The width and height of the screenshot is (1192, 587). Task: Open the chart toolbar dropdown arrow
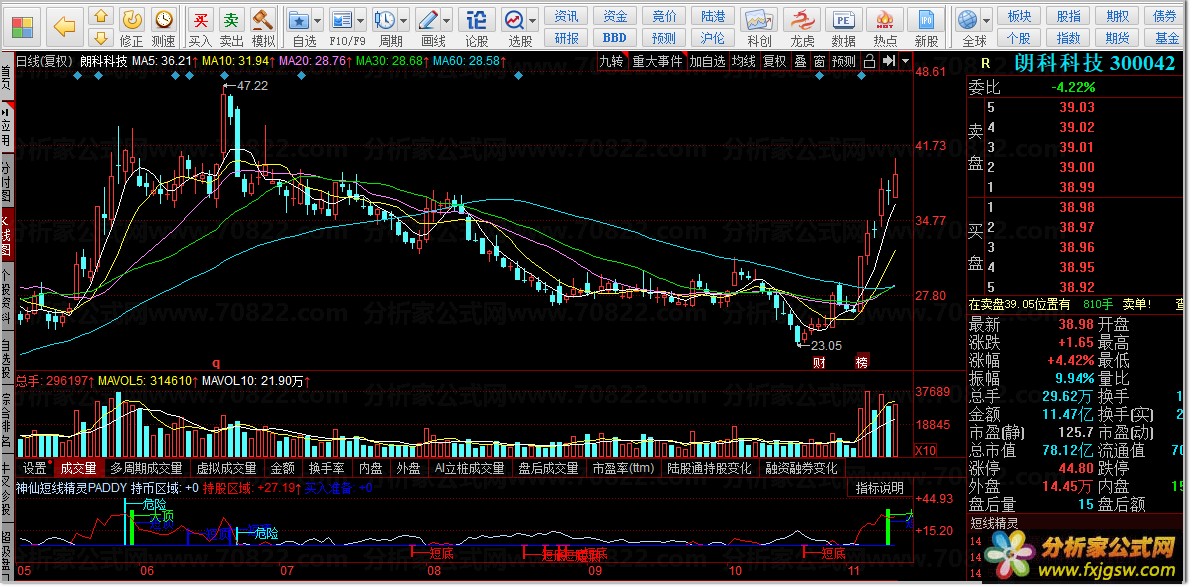coord(905,61)
